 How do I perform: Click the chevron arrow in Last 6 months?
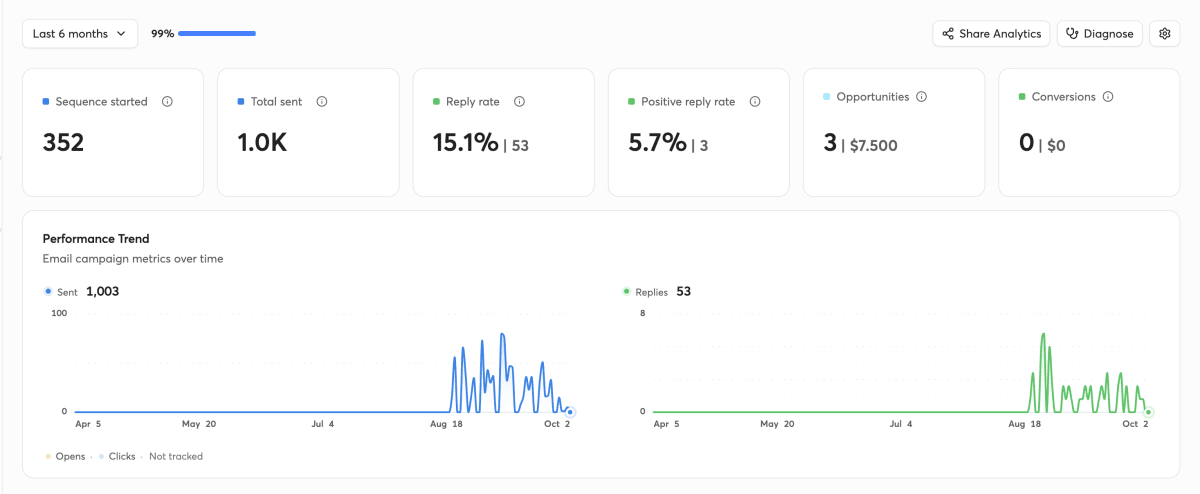pyautogui.click(x=121, y=33)
